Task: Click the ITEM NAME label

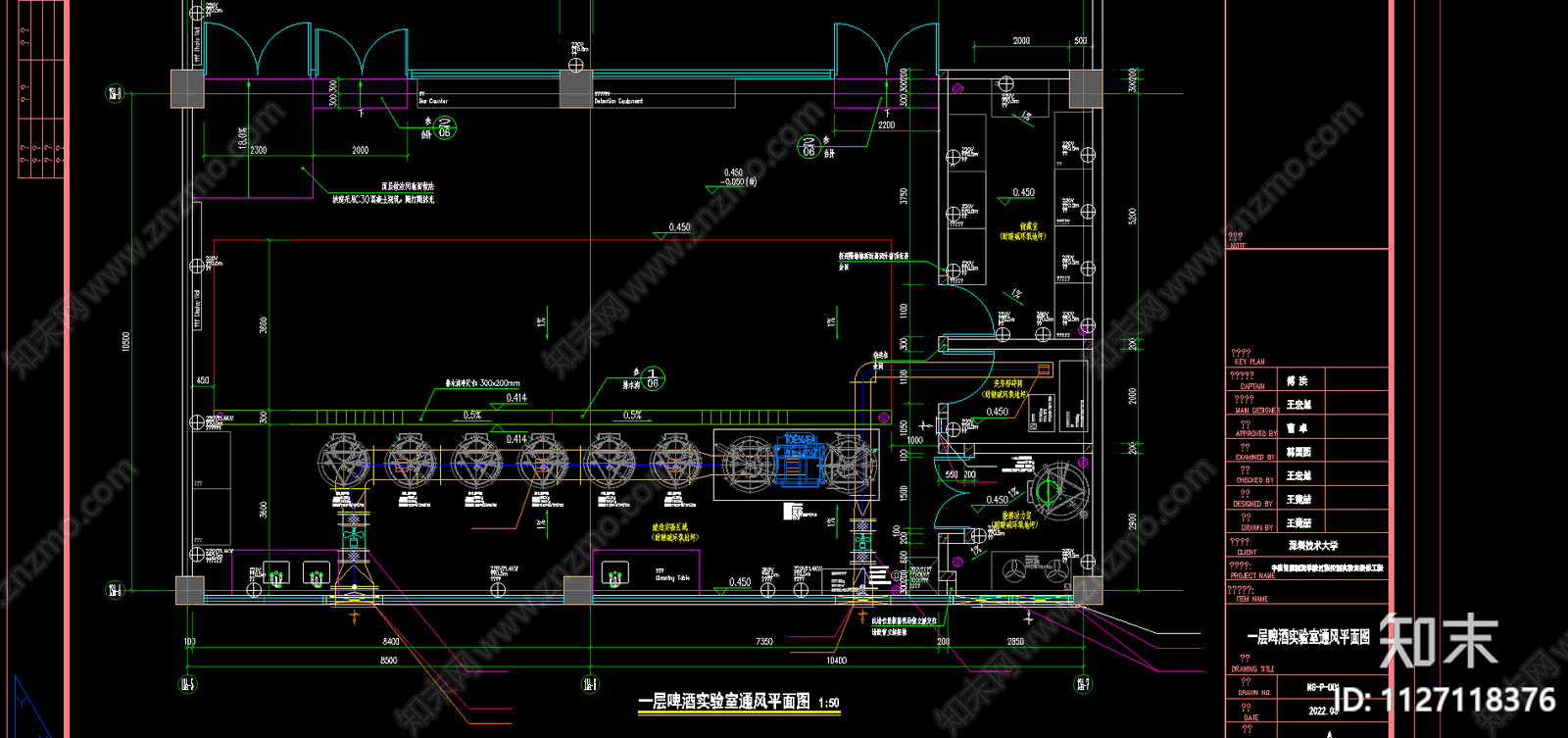Action: click(1251, 599)
